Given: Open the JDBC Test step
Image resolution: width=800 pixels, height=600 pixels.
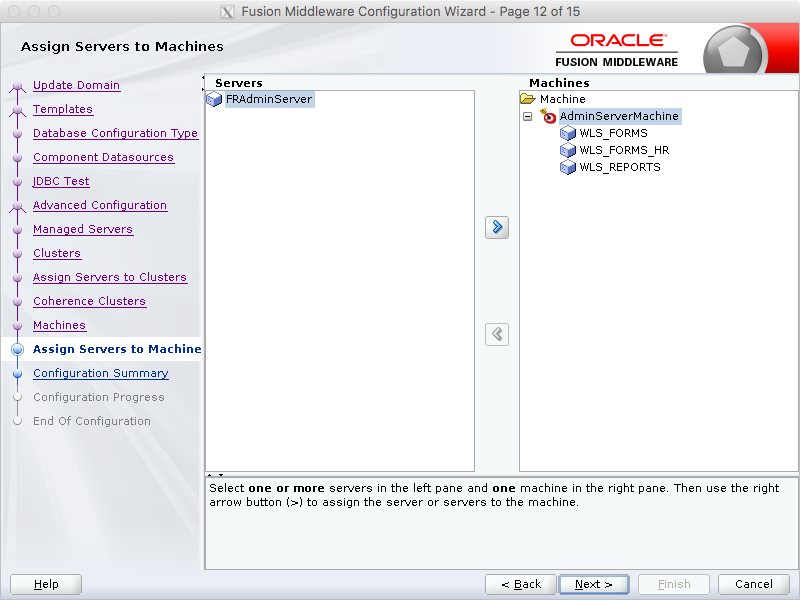Looking at the screenshot, I should coord(61,181).
